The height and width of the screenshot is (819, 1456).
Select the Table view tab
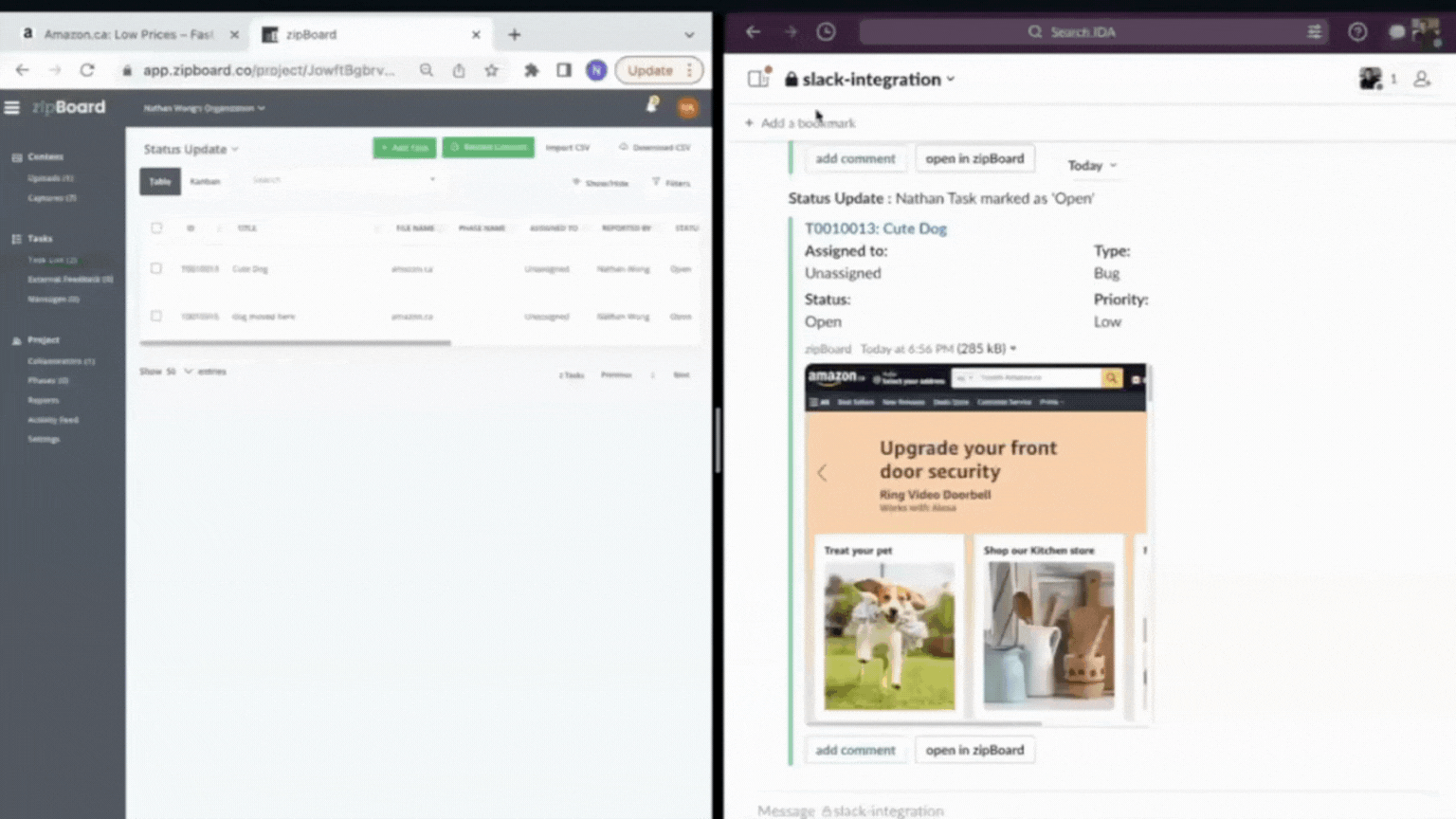160,181
